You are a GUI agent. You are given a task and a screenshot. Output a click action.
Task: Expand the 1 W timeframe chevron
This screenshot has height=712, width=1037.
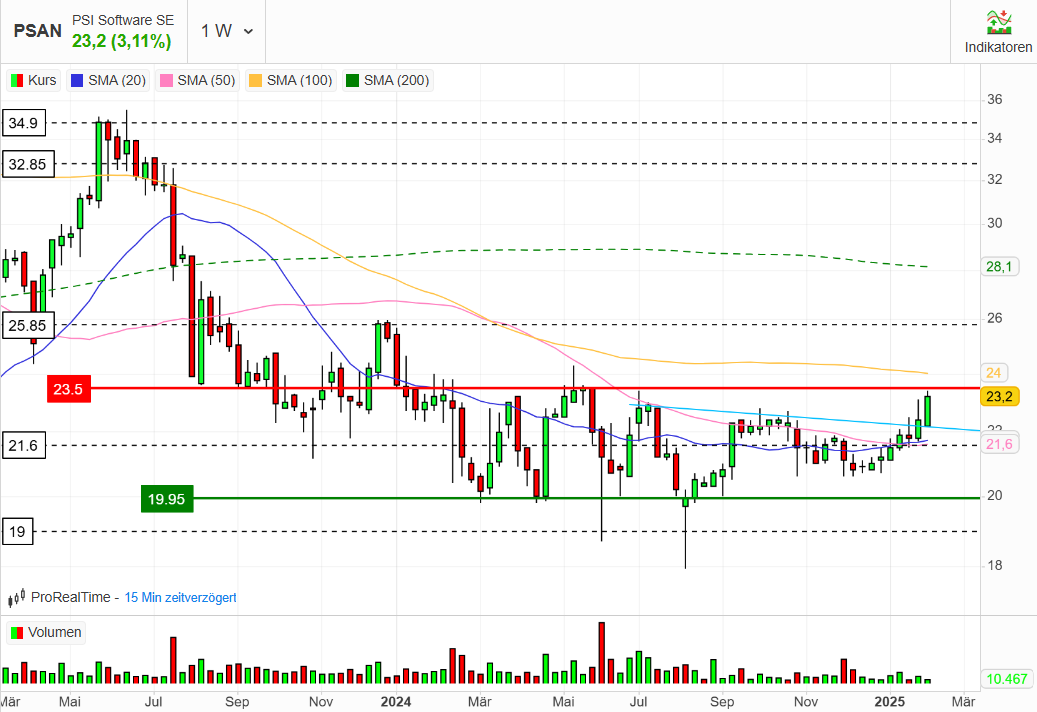(x=249, y=31)
